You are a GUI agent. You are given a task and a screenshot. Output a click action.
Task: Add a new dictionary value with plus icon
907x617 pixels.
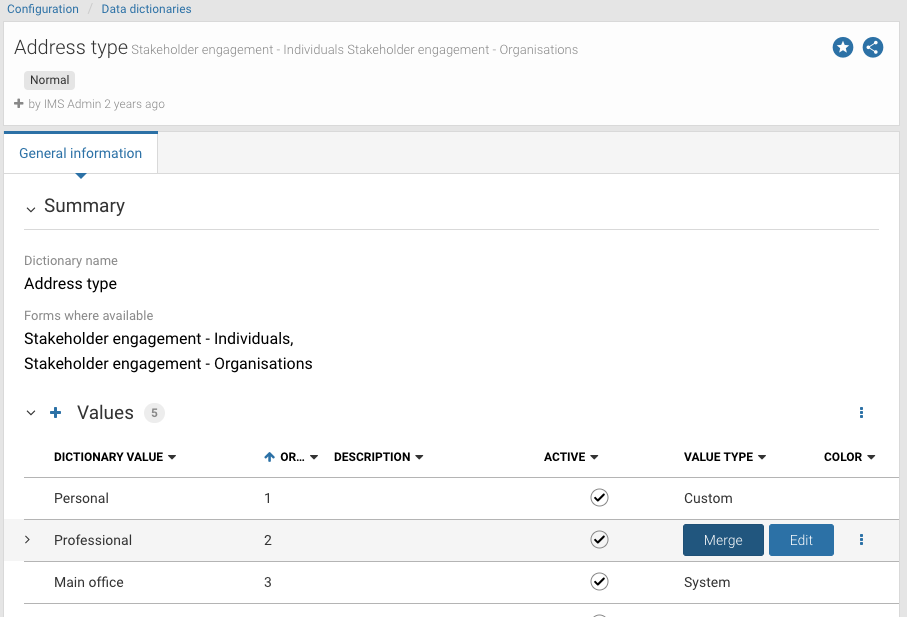point(56,412)
